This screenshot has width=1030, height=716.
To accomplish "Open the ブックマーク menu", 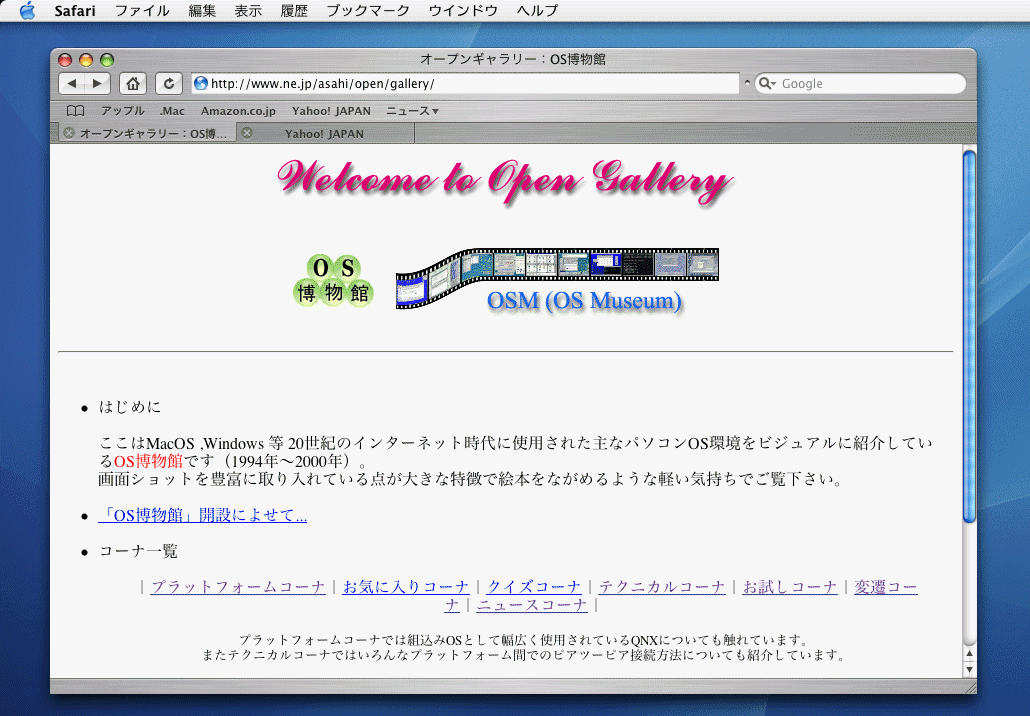I will click(368, 11).
